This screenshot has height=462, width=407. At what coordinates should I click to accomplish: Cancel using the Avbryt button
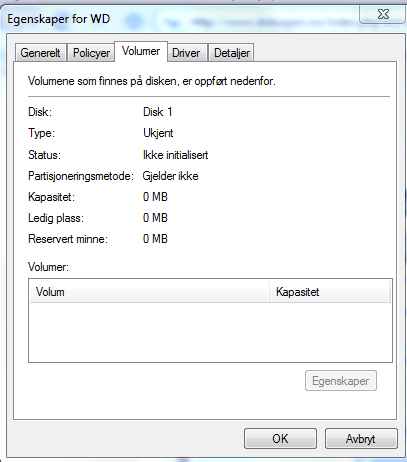coord(361,438)
